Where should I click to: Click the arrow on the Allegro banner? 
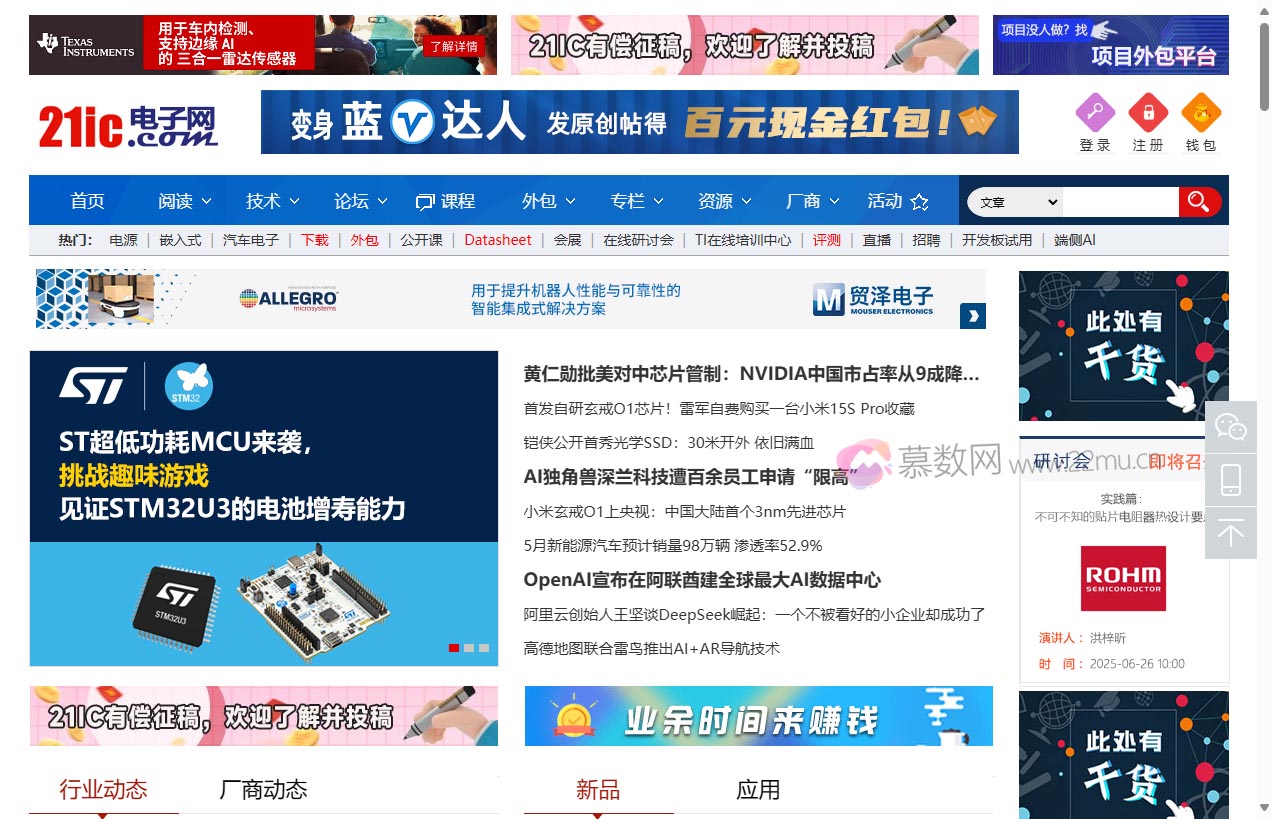(x=972, y=316)
